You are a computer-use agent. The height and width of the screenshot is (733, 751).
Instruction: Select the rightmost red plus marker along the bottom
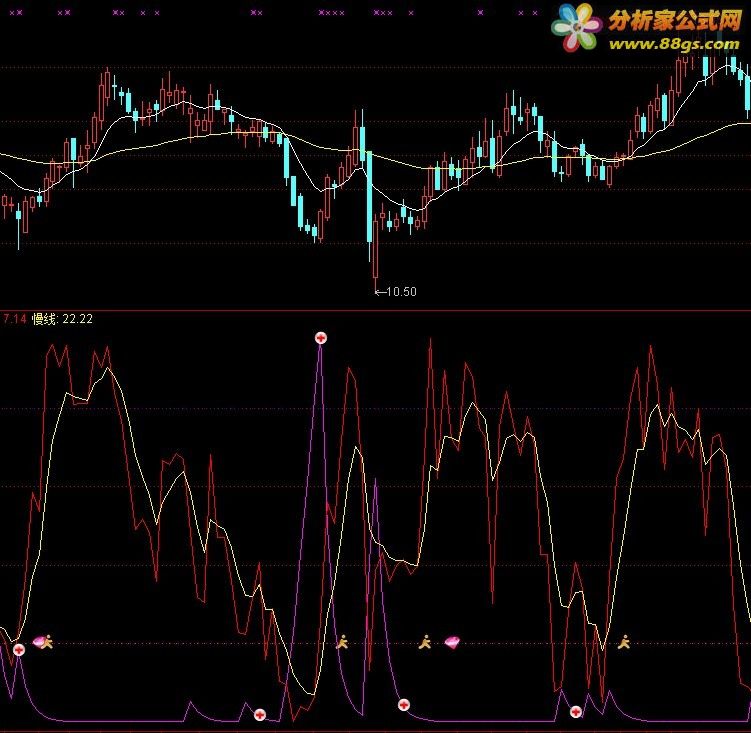576,711
